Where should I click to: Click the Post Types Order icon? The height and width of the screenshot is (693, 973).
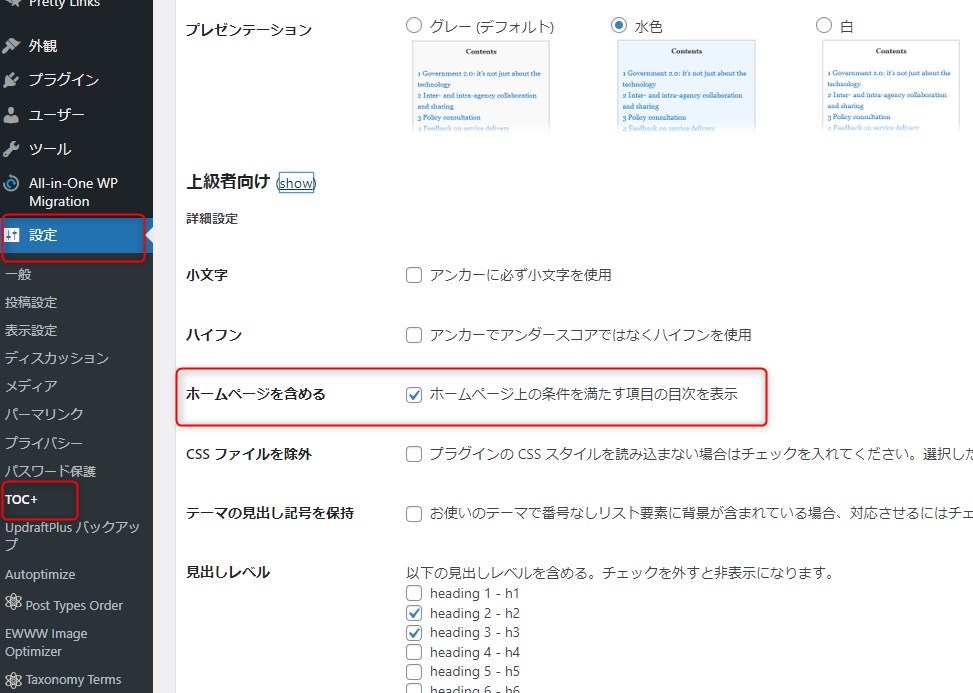(x=13, y=604)
